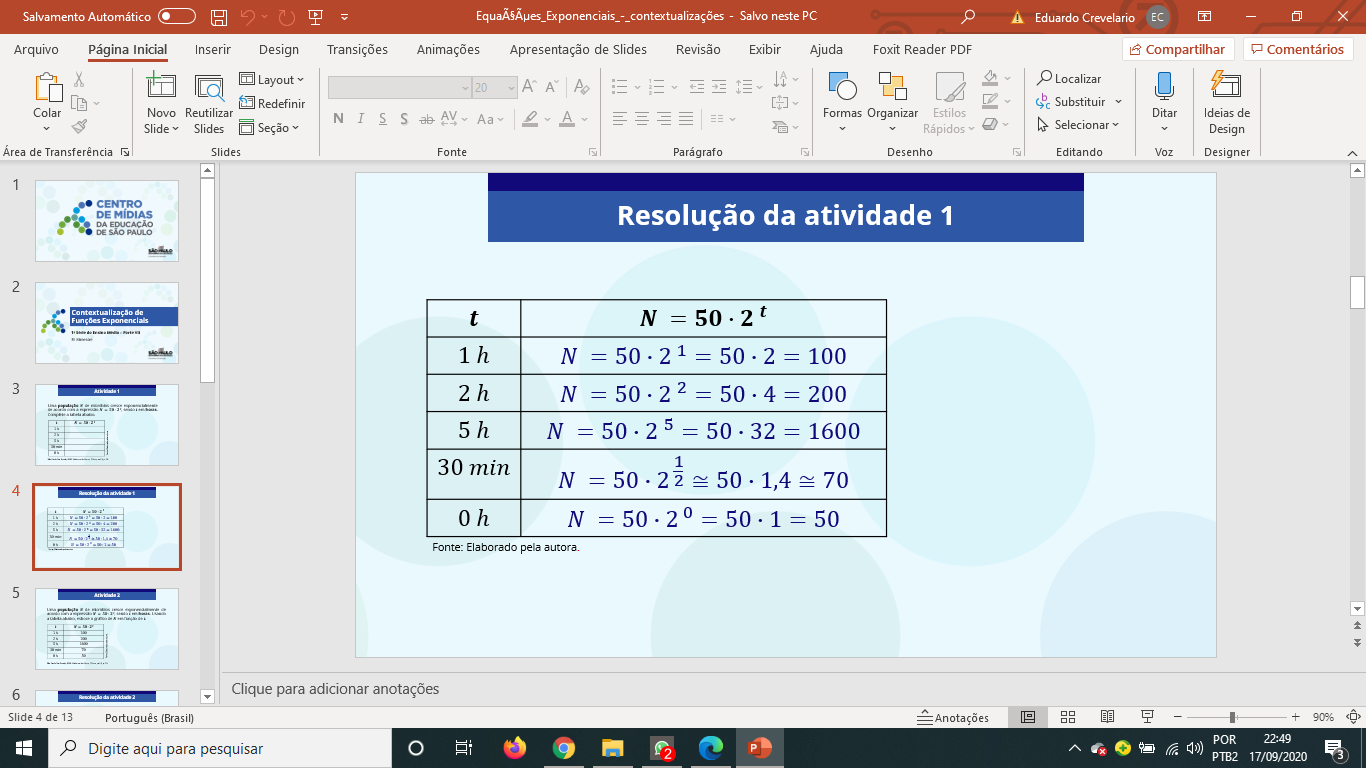The image size is (1366, 768).
Task: Switch to the Transições tab
Action: pyautogui.click(x=357, y=50)
